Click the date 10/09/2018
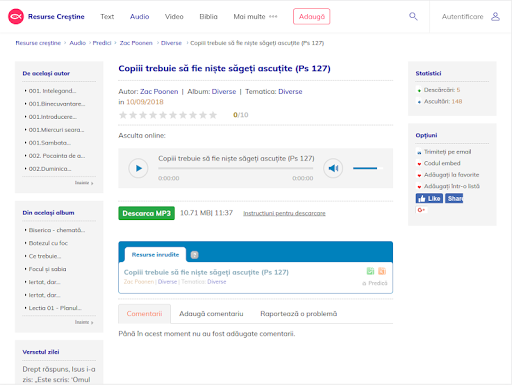This screenshot has width=512, height=385. [145, 102]
